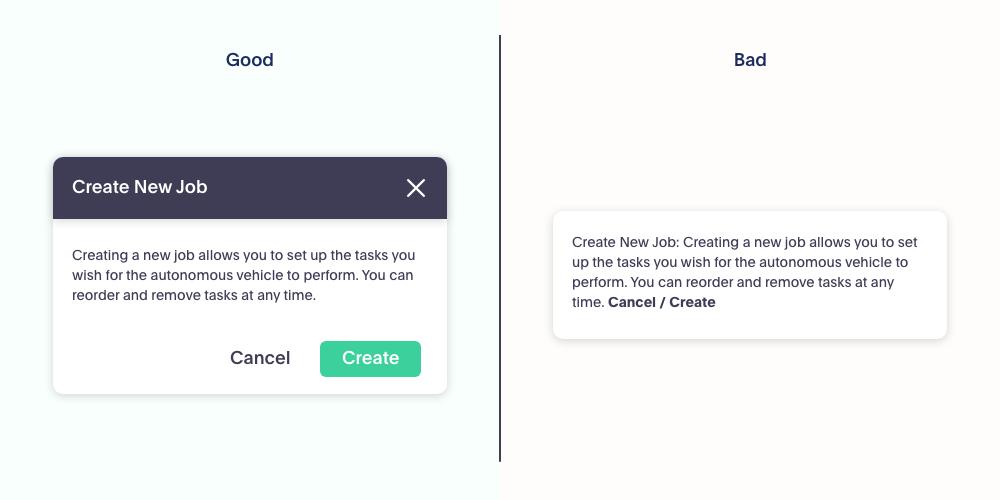Click empty footer area left of Cancel button
The height and width of the screenshot is (500, 1000).
click(x=130, y=358)
